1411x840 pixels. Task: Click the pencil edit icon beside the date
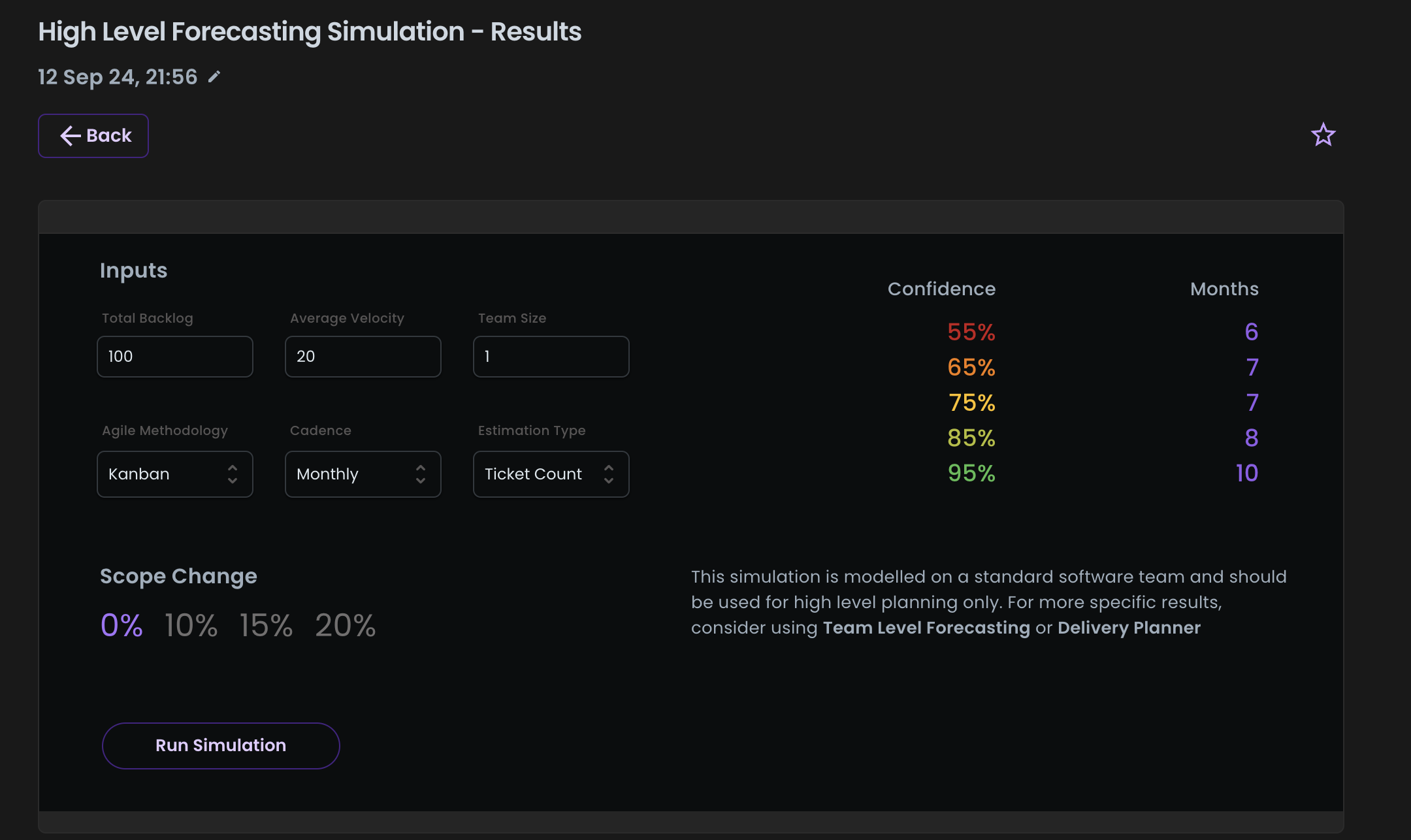[x=214, y=77]
